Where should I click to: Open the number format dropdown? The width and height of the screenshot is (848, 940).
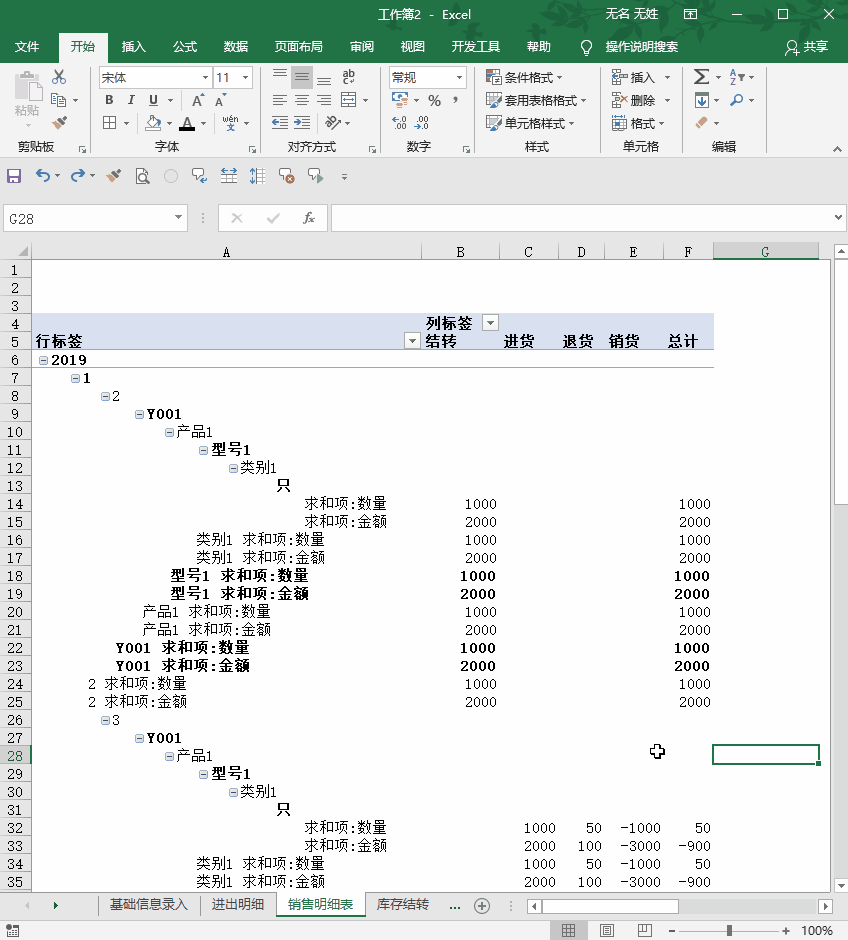click(459, 77)
